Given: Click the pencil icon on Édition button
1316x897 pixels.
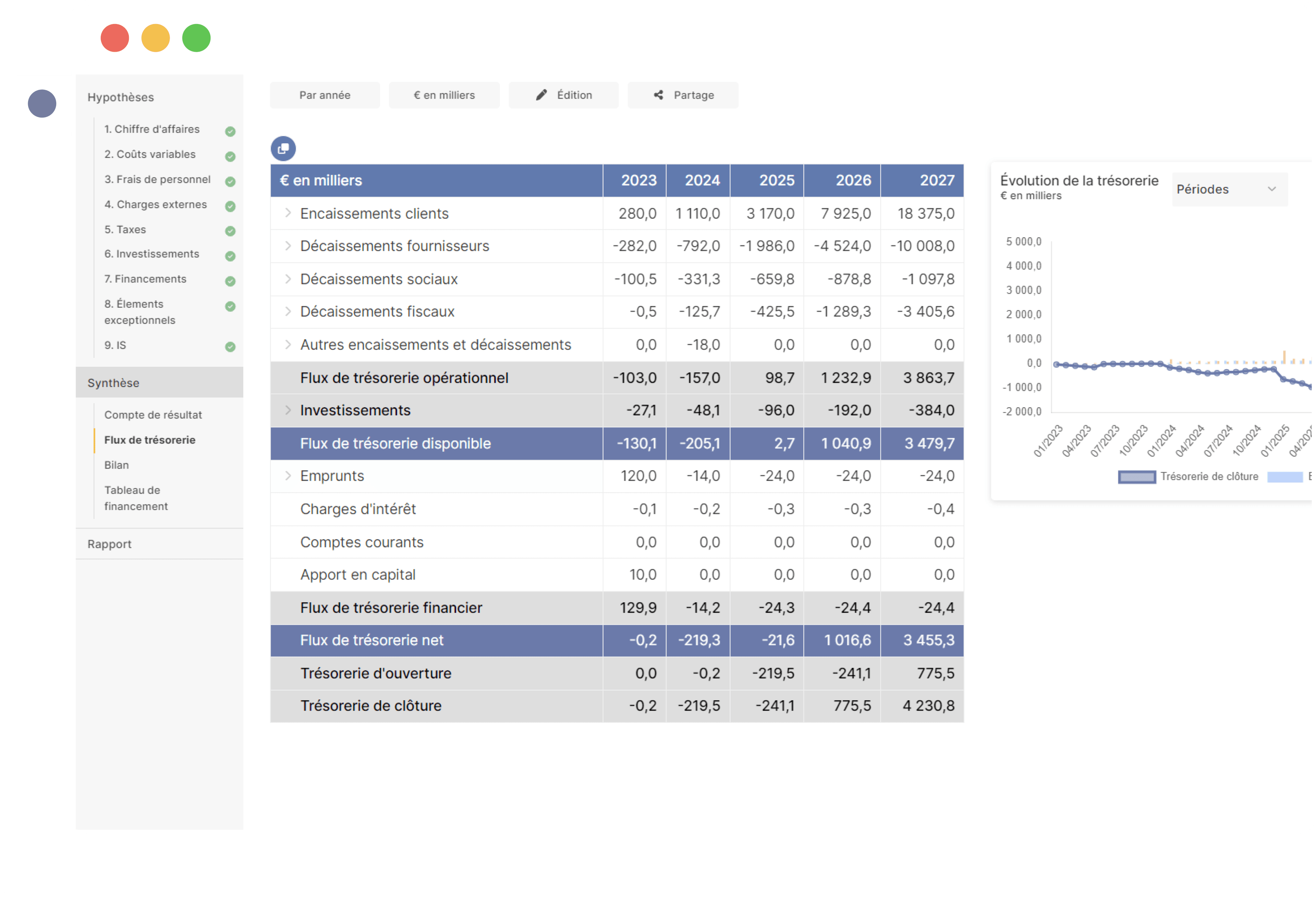Looking at the screenshot, I should (x=541, y=95).
